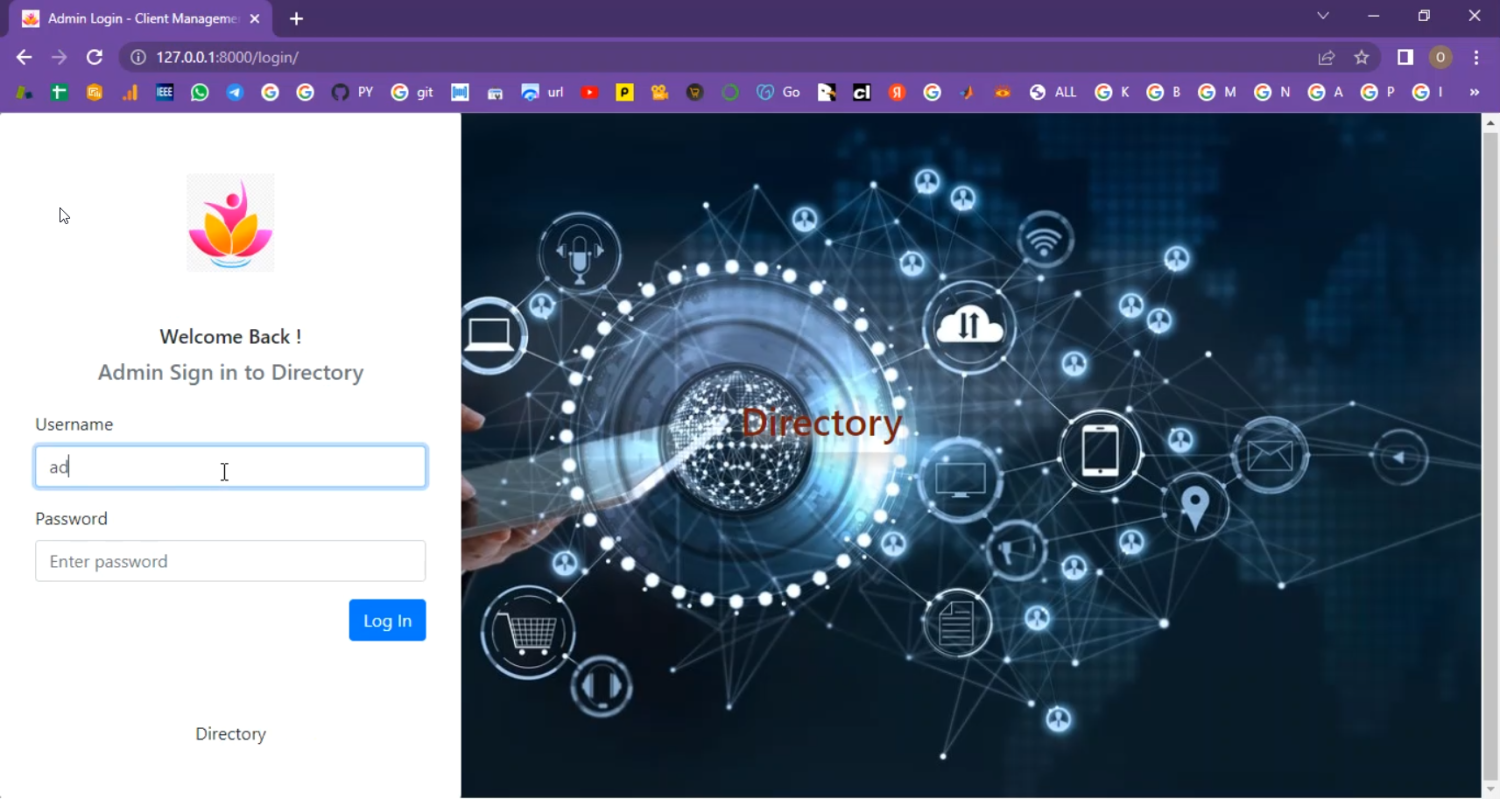This screenshot has height=799, width=1500.
Task: Open the browser side panel
Action: click(1405, 57)
